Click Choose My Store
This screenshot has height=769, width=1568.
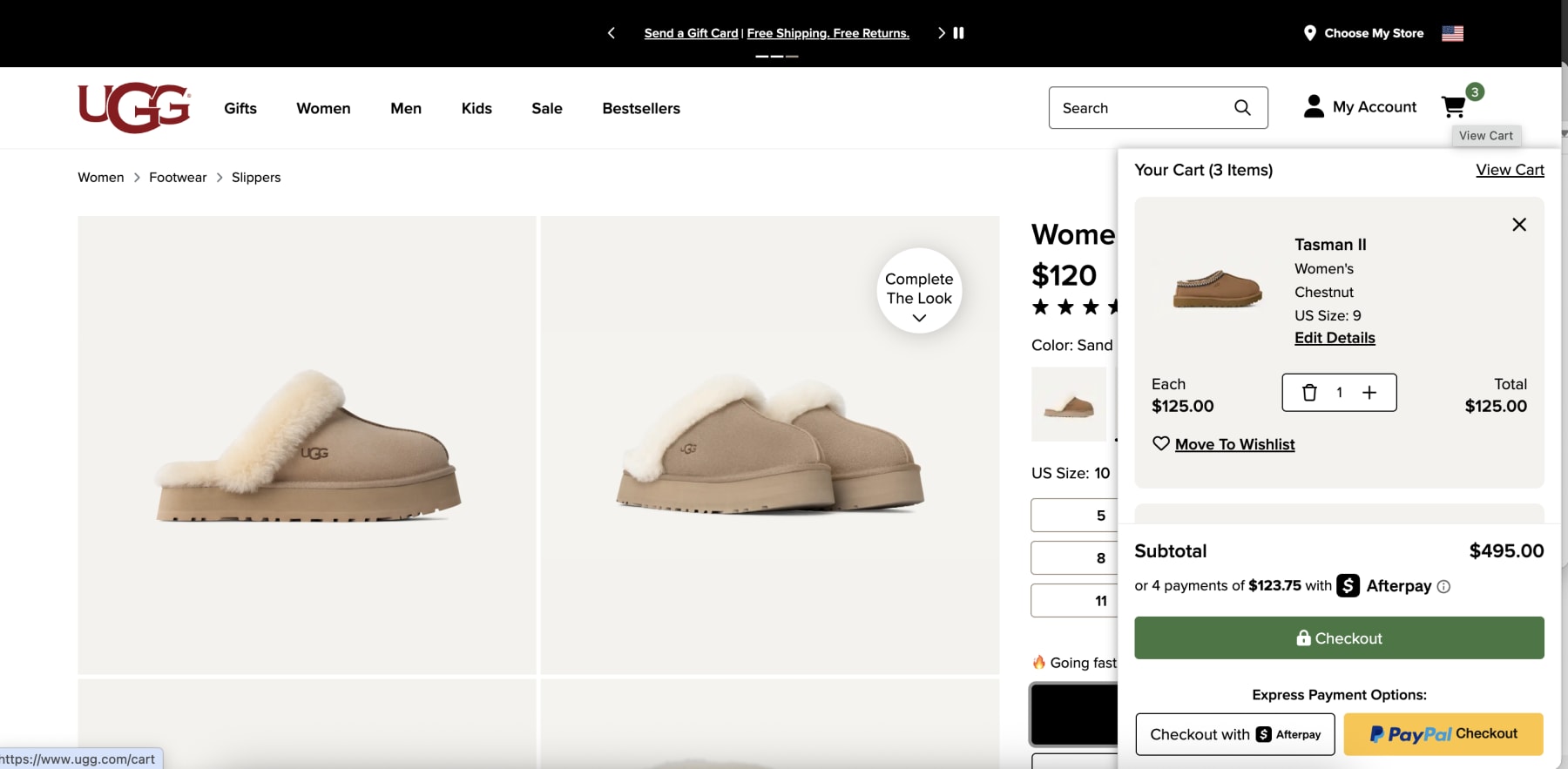coord(1374,33)
